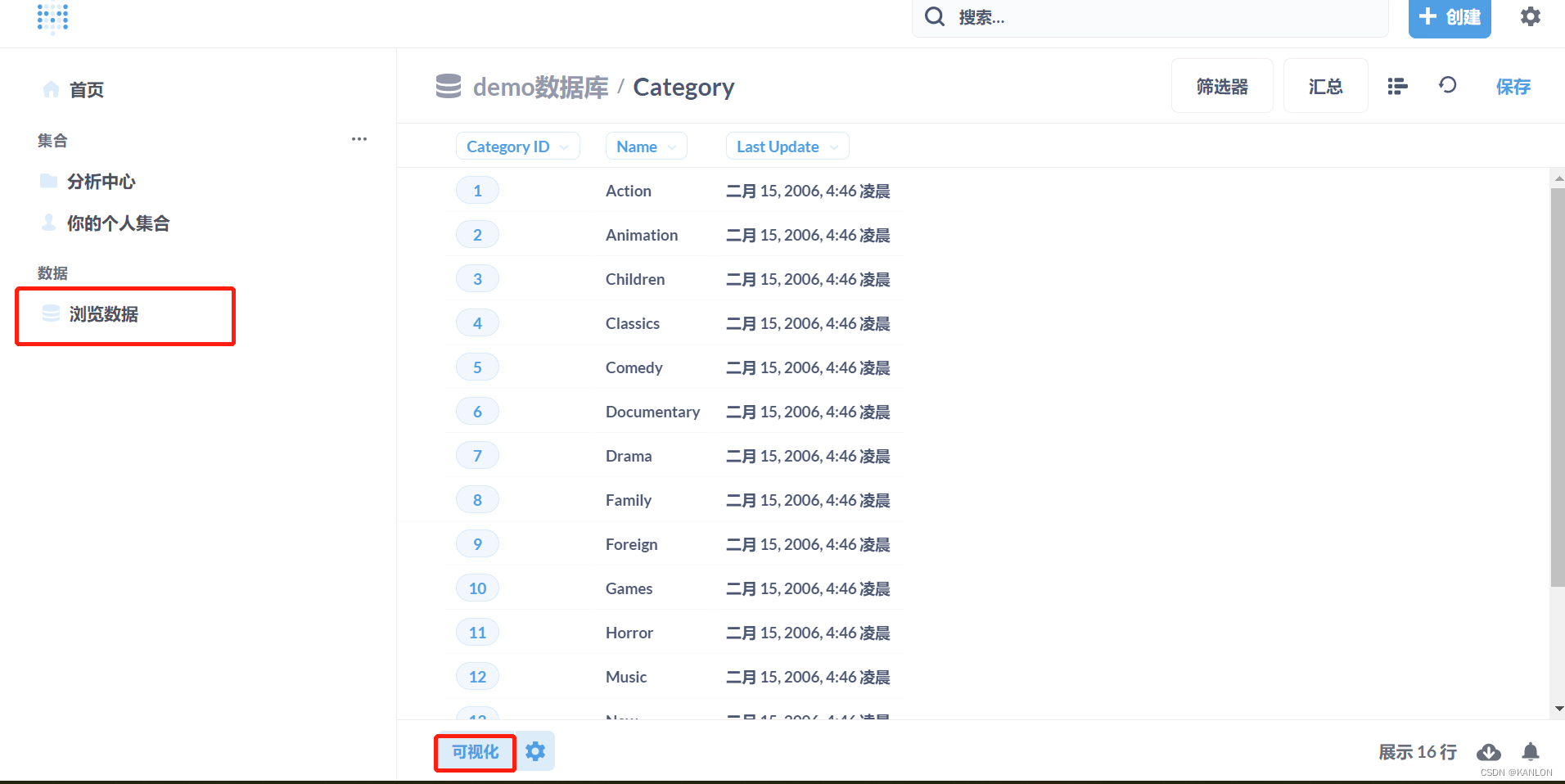Image resolution: width=1565 pixels, height=784 pixels.
Task: Open the Metabase settings gear at top-right
Action: (x=1530, y=16)
